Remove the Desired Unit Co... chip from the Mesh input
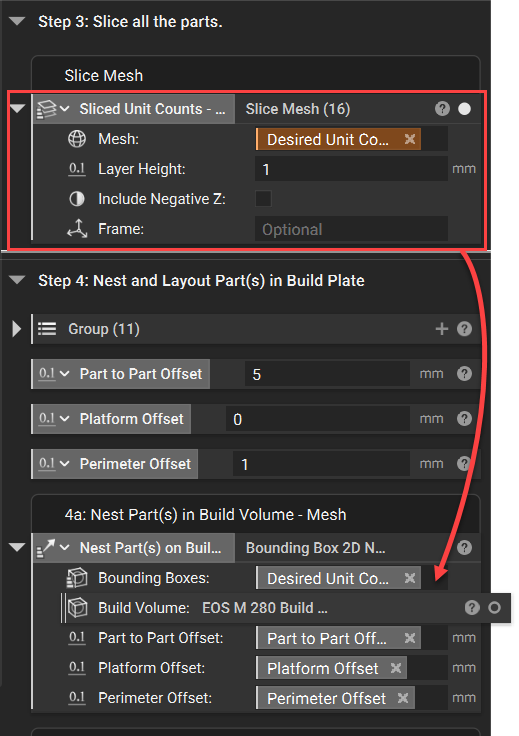This screenshot has width=519, height=736. (x=410, y=139)
